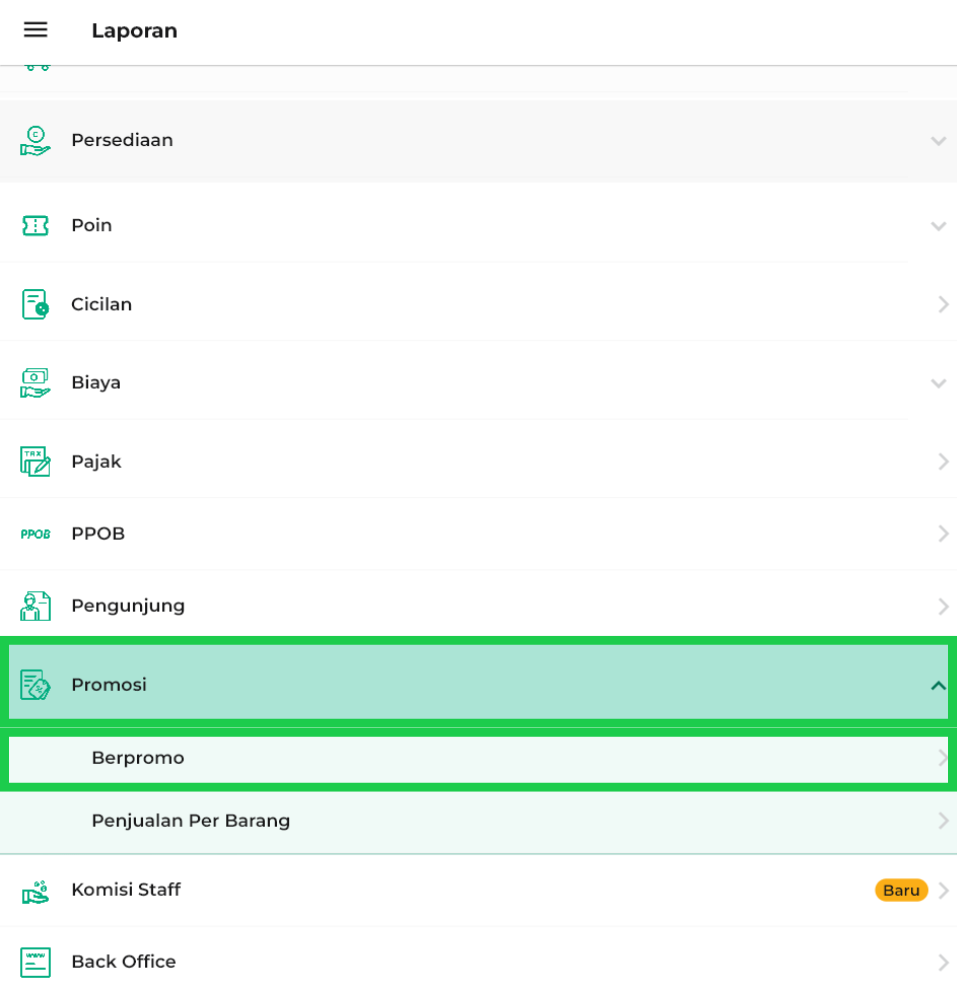Click the Pajak tax icon
This screenshot has width=957, height=991.
35,461
